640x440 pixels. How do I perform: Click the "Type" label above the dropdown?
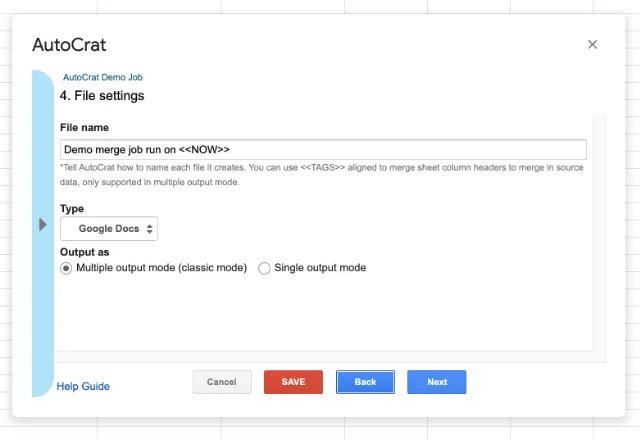pyautogui.click(x=72, y=209)
